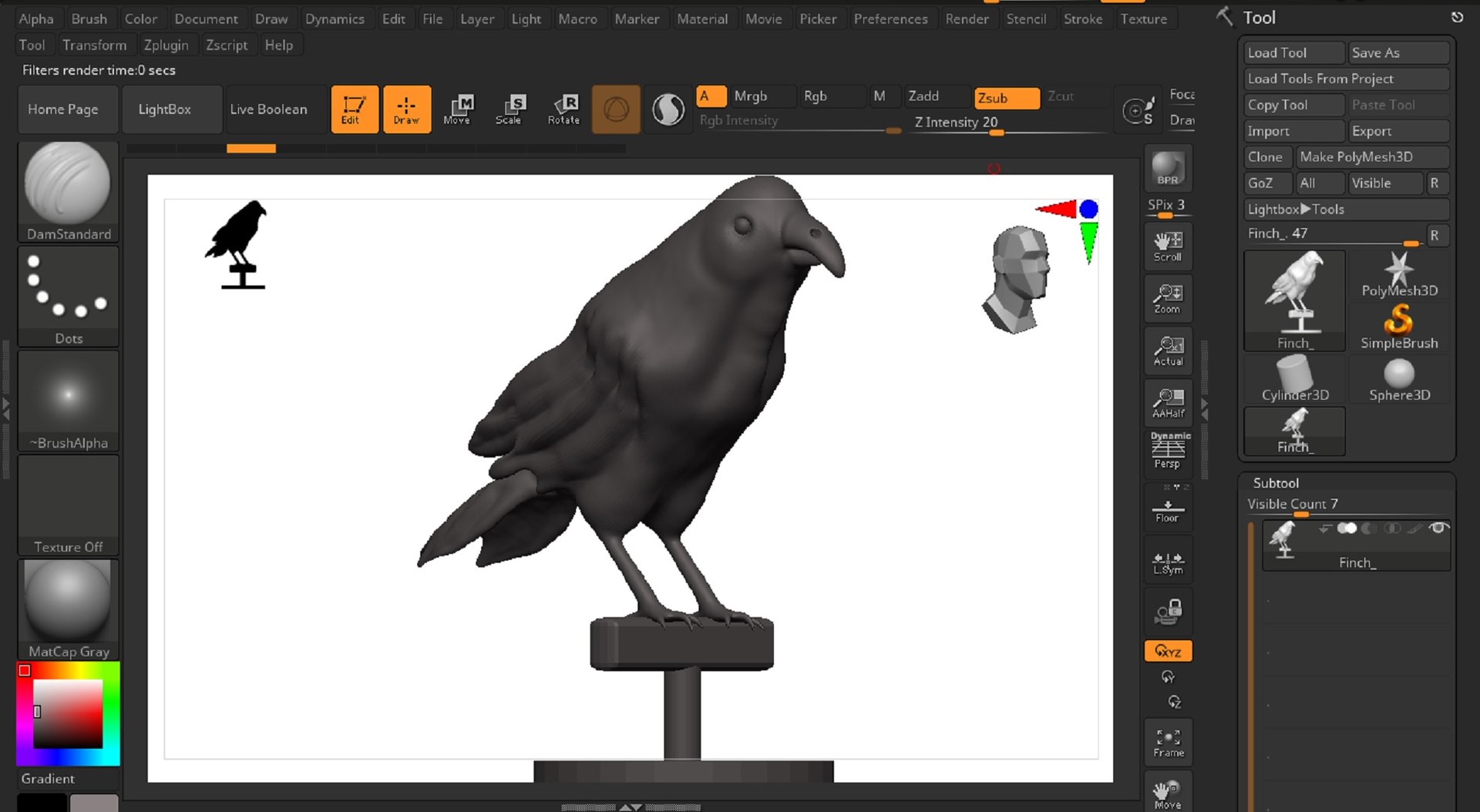
Task: Toggle Zsub sculpt mode
Action: pos(1006,98)
